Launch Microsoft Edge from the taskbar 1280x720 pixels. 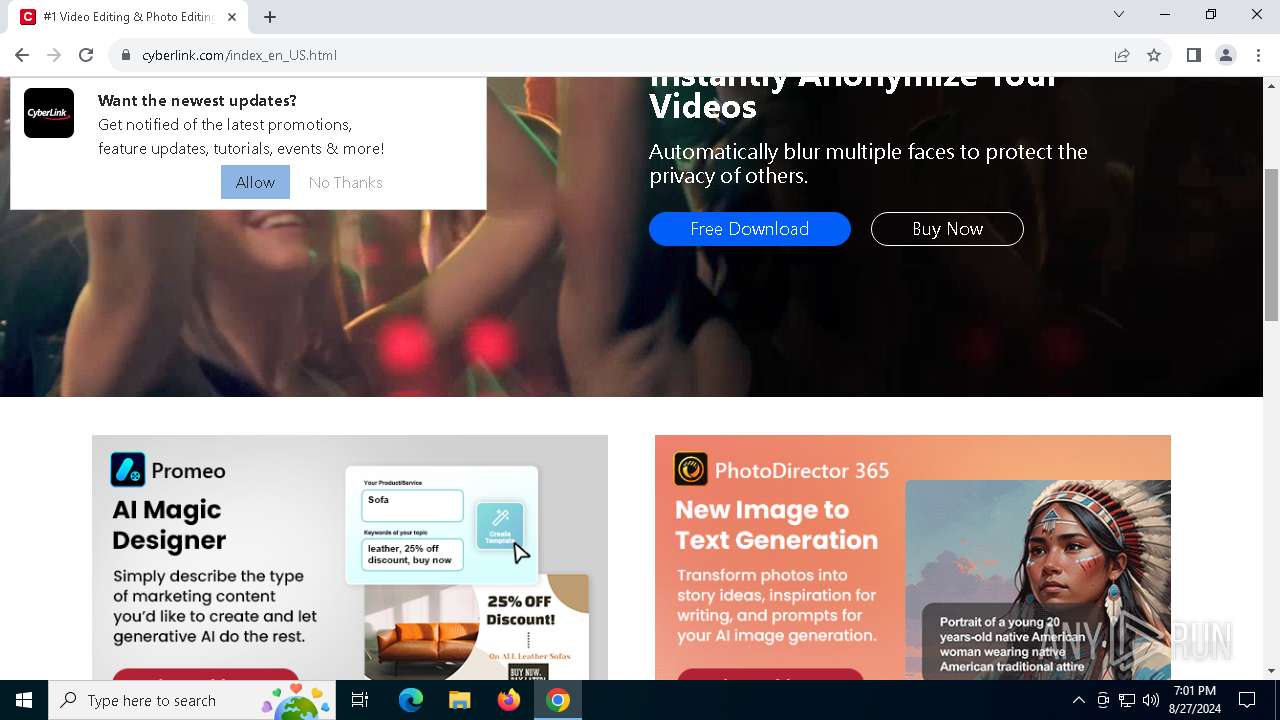tap(411, 700)
